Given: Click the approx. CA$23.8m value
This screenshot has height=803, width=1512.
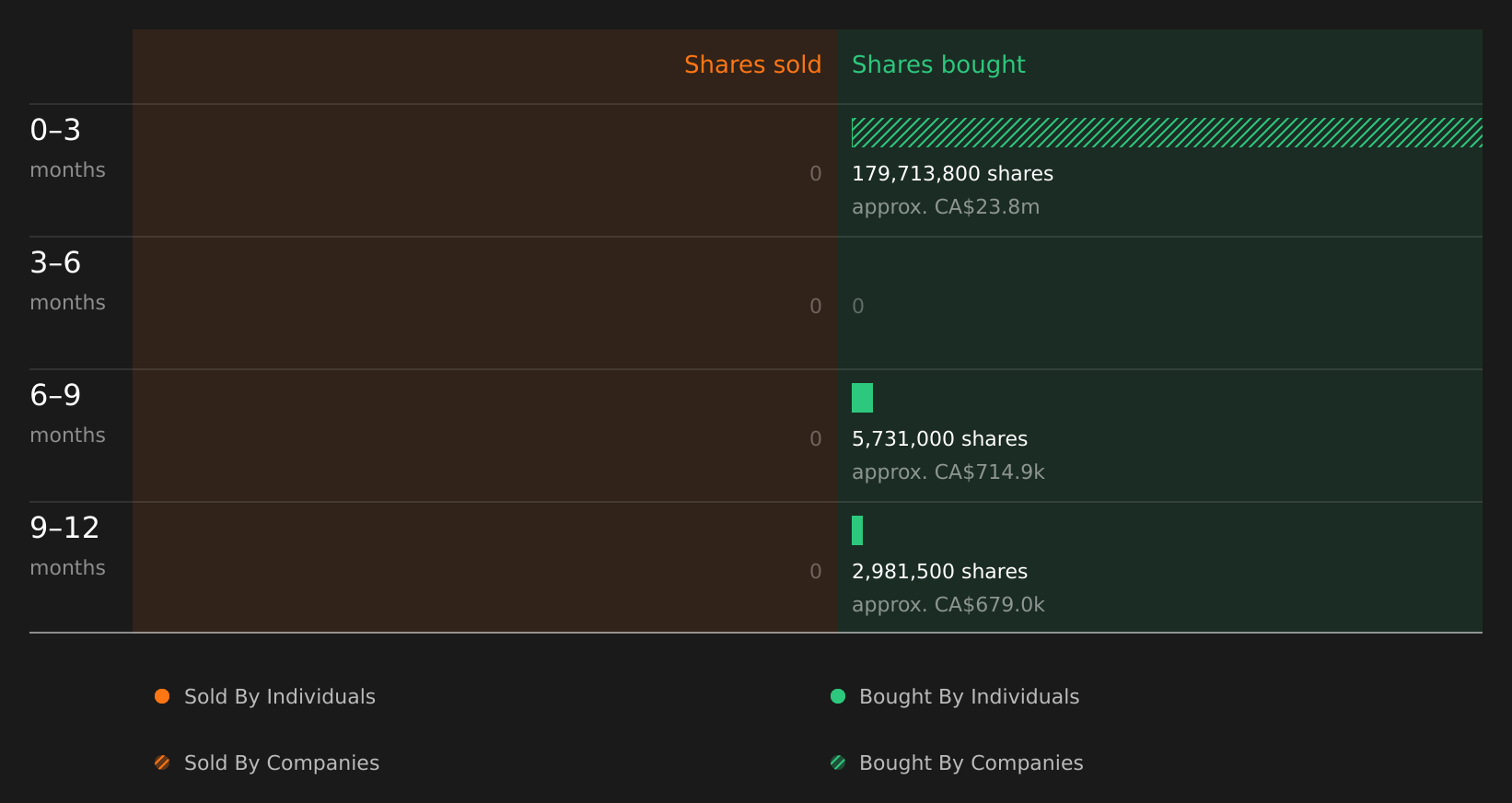Looking at the screenshot, I should [946, 207].
